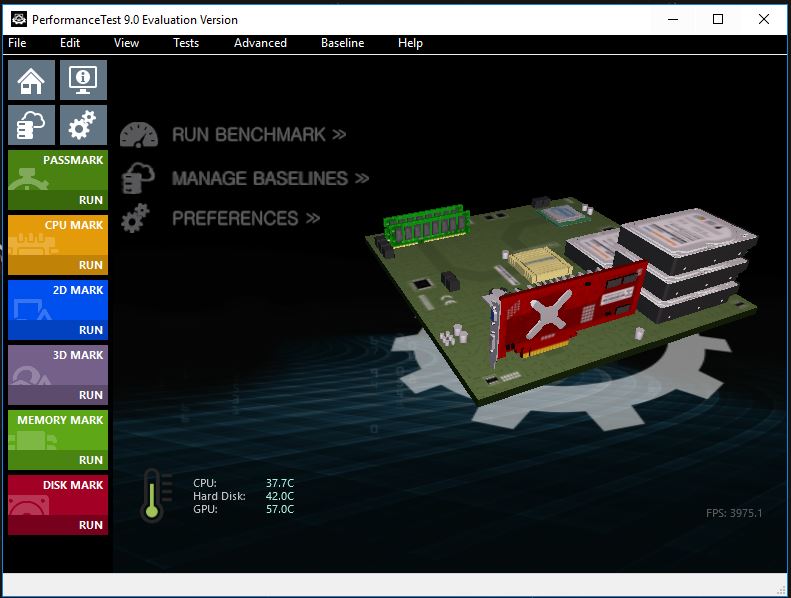
Task: Open the Tests menu
Action: 186,43
